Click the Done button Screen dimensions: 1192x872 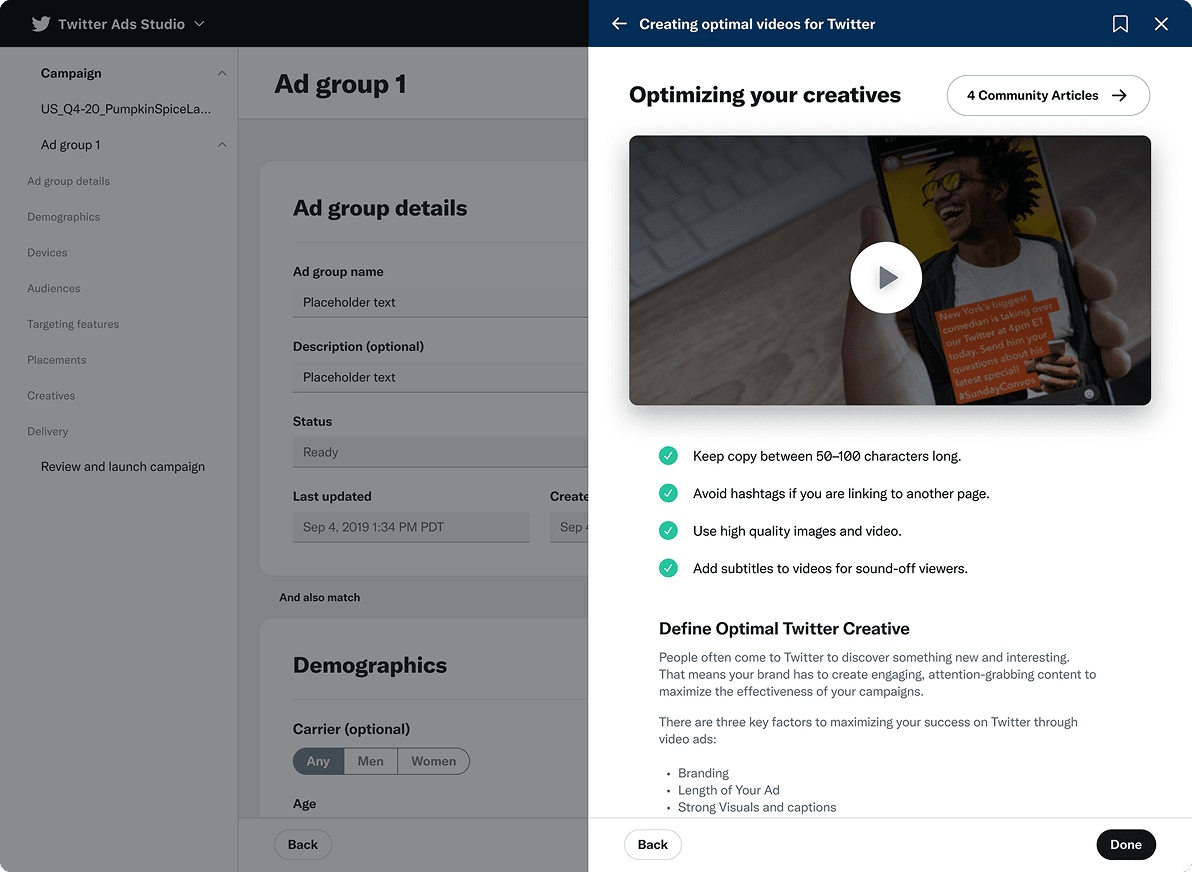[x=1126, y=844]
